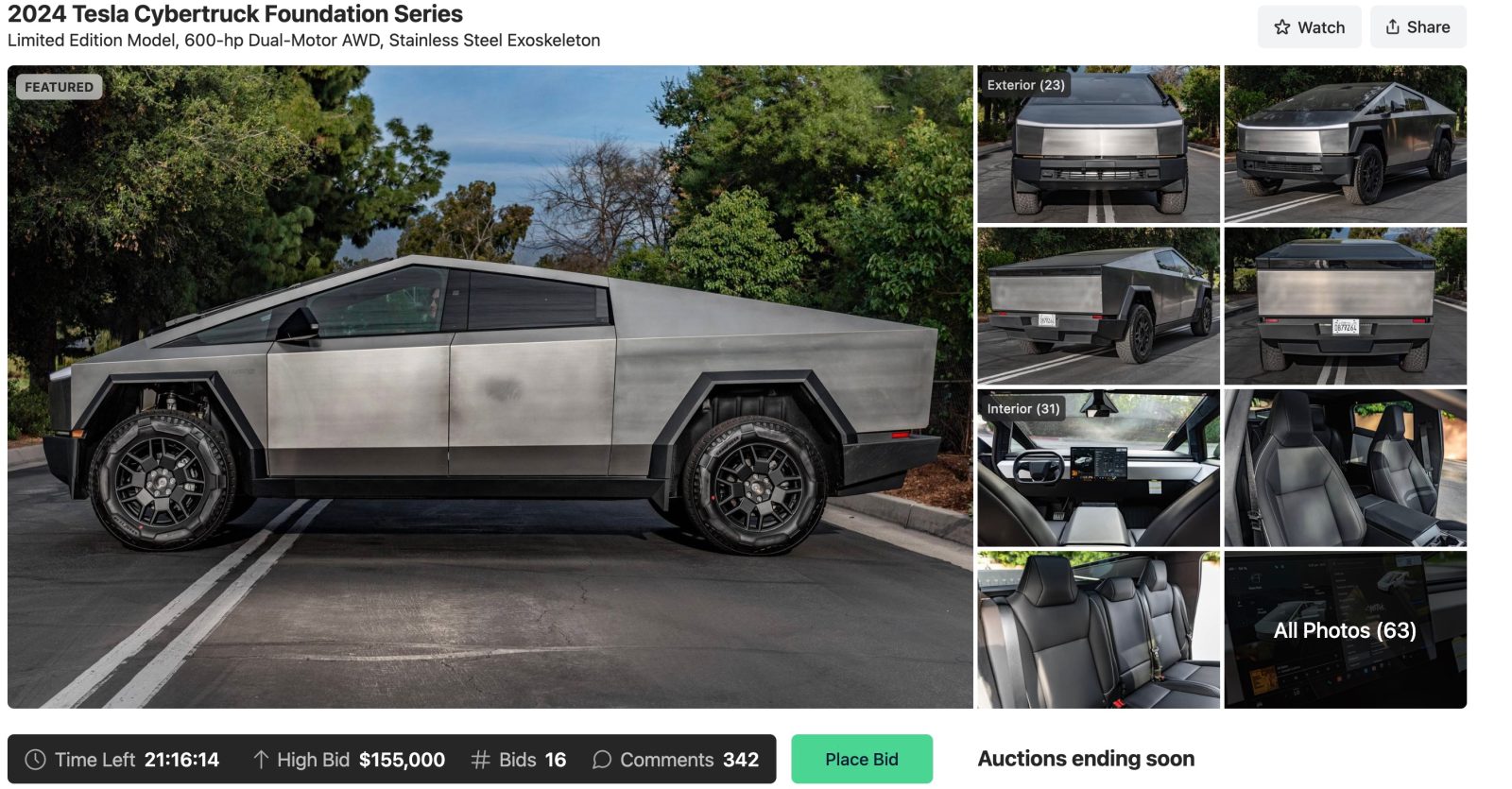Image resolution: width=1512 pixels, height=789 pixels.
Task: Open the Interior (31) dashboard thumbnail
Action: pyautogui.click(x=1098, y=468)
